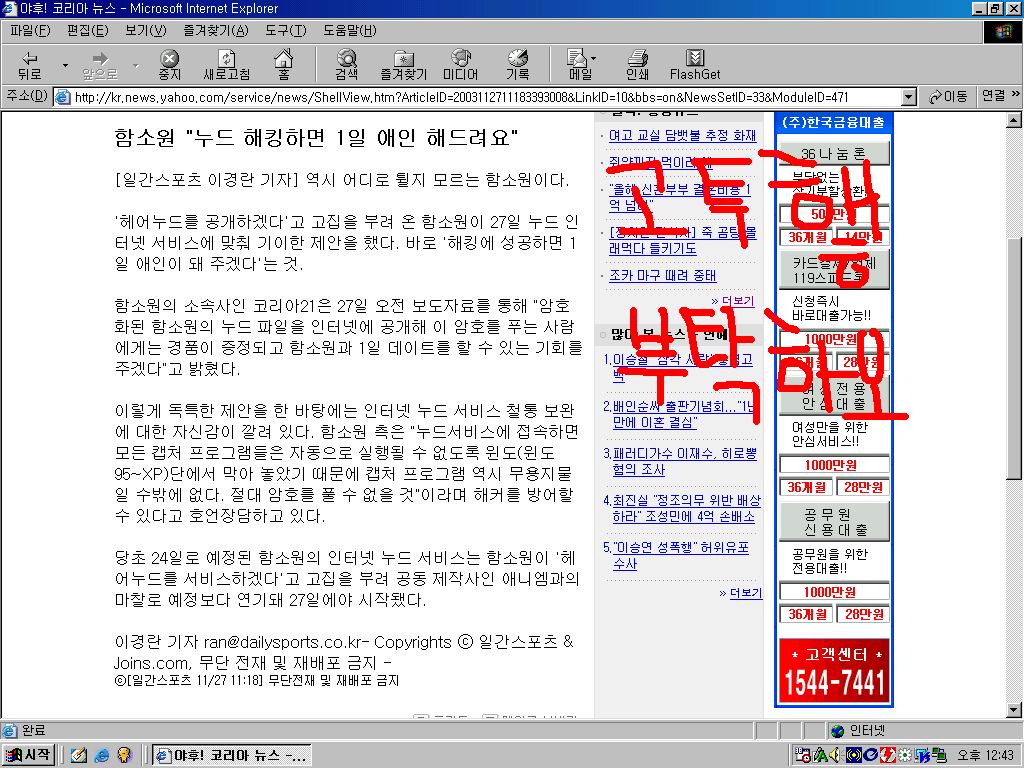Go back with the 뒤로 arrow icon

[x=29, y=58]
